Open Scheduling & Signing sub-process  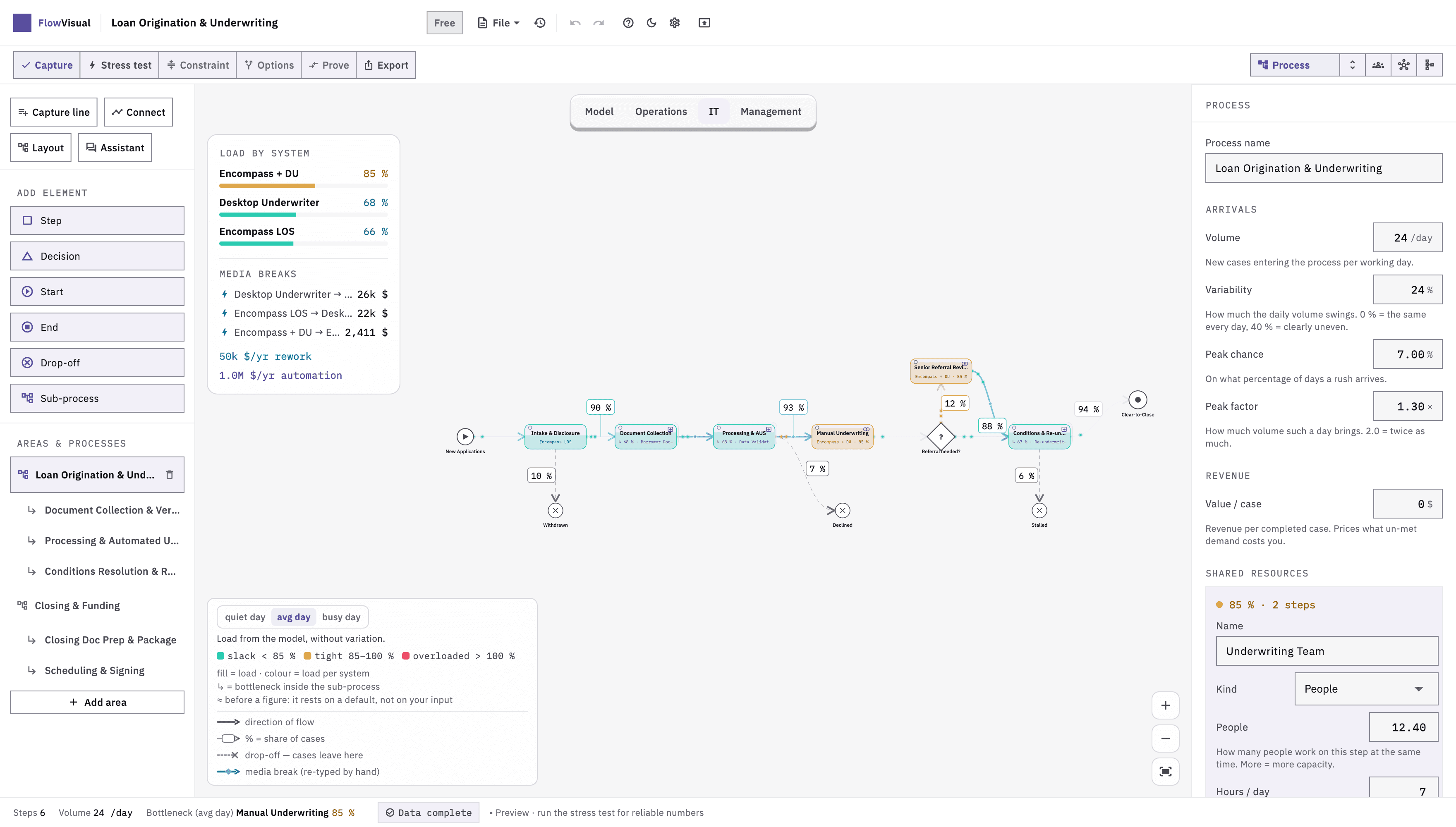pos(94,670)
